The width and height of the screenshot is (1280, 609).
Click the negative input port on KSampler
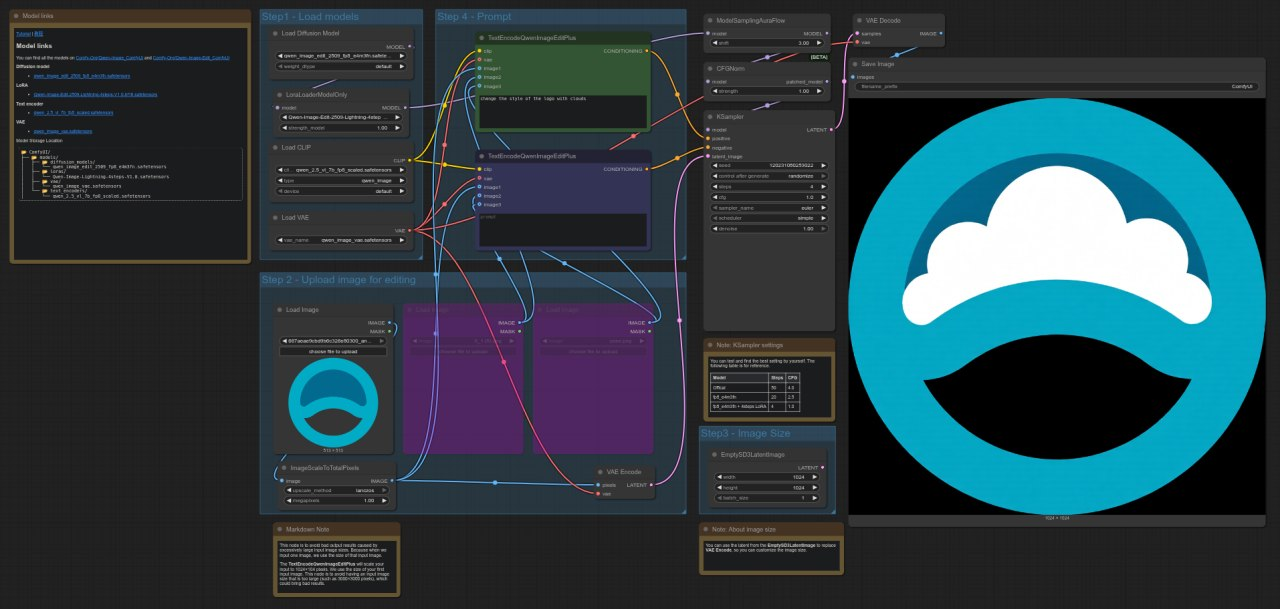tap(710, 147)
